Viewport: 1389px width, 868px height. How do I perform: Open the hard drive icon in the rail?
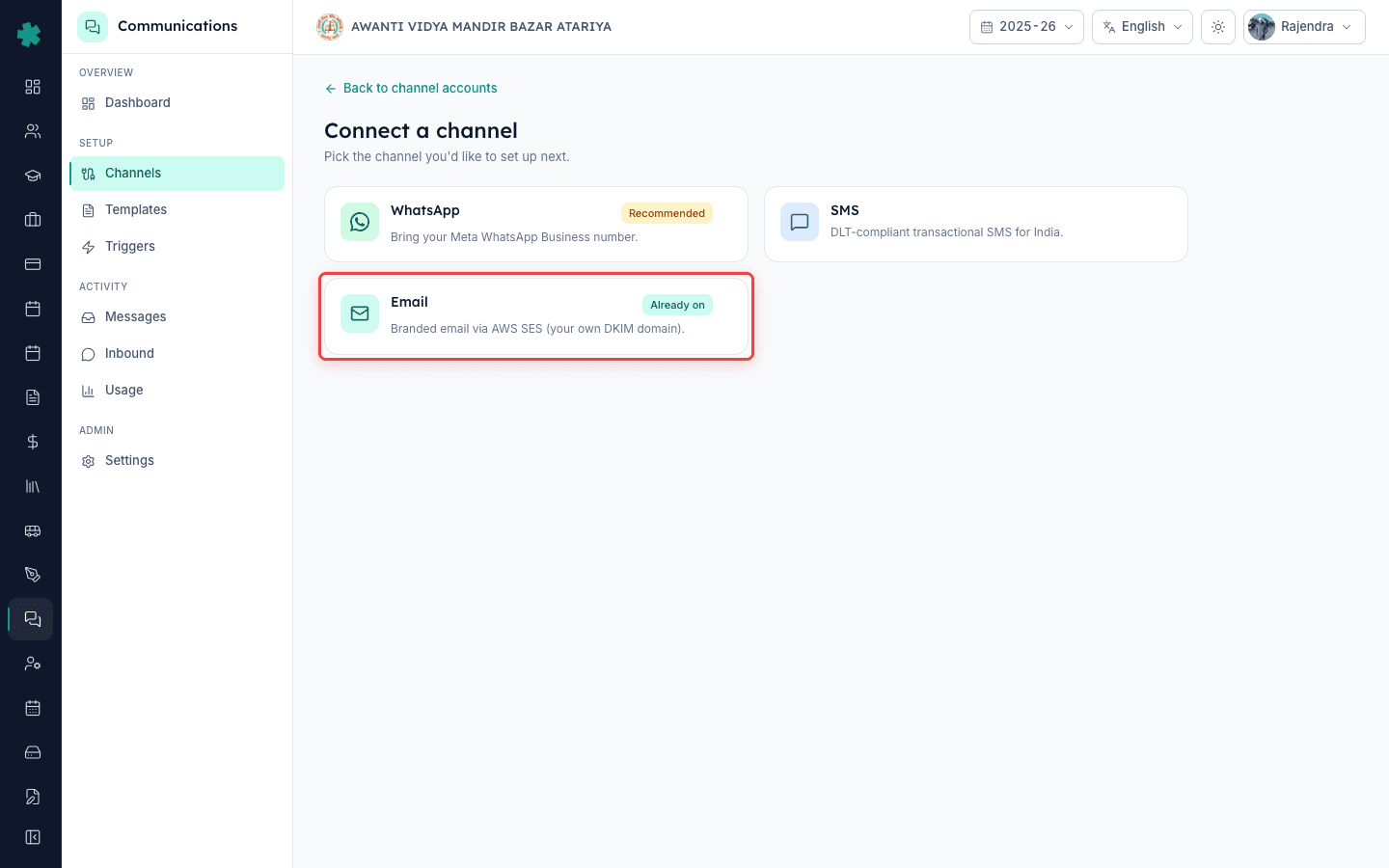[x=33, y=752]
